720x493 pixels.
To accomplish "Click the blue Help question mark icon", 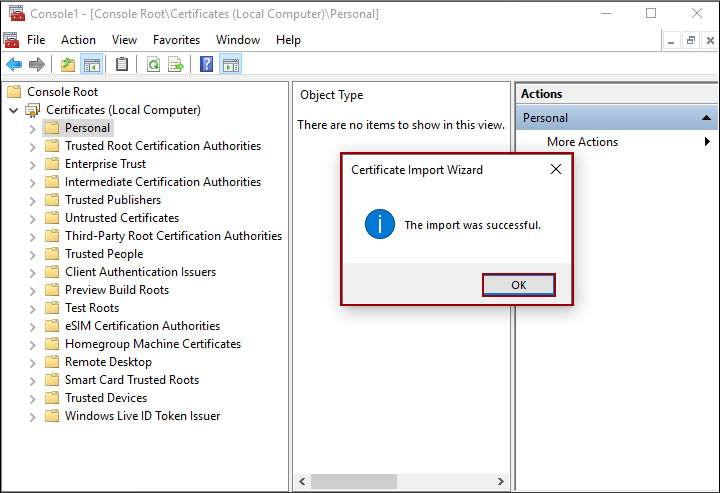I will (206, 65).
